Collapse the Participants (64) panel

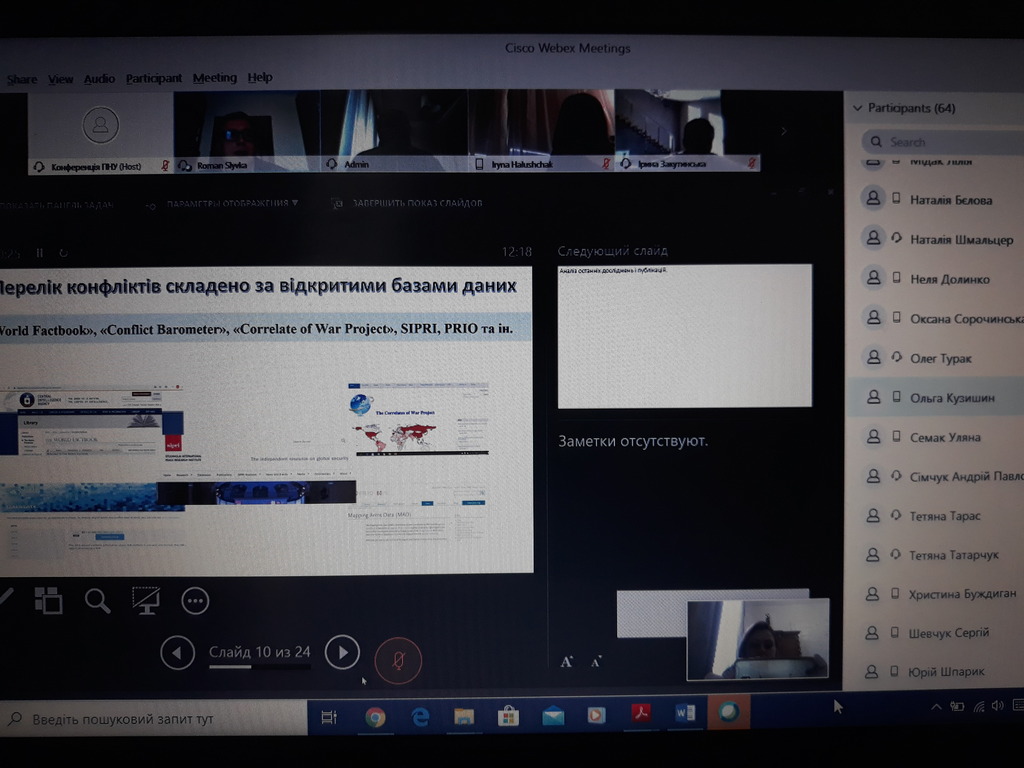[x=857, y=108]
